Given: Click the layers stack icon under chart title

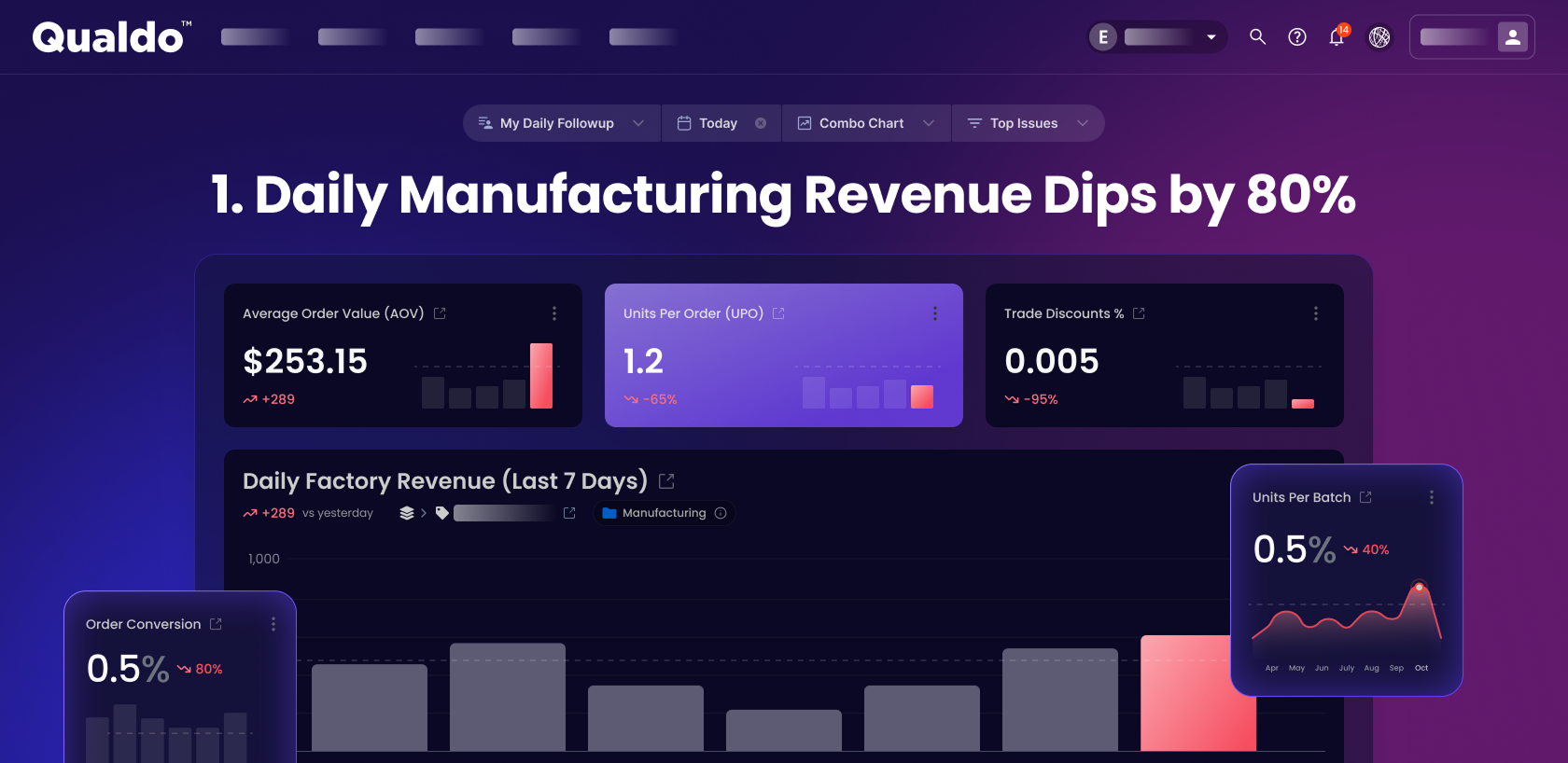Looking at the screenshot, I should click(407, 513).
